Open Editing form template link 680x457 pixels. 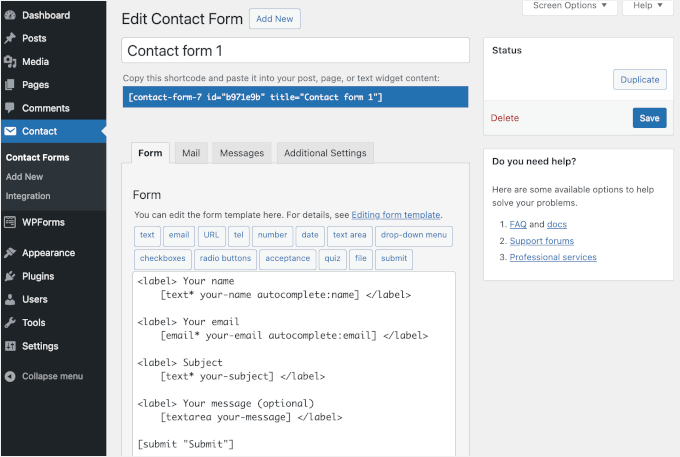[396, 215]
